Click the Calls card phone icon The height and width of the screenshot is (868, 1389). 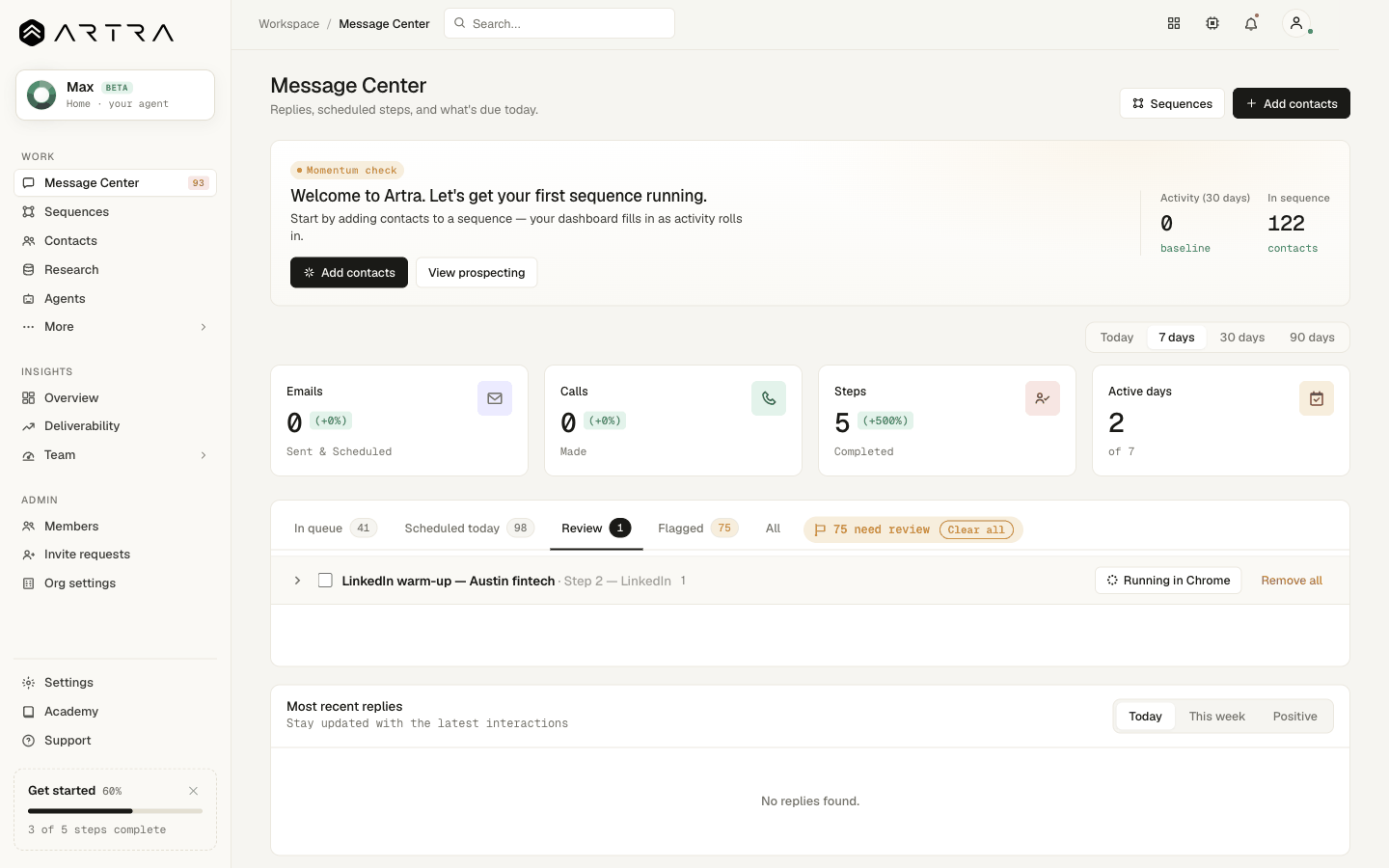point(769,398)
